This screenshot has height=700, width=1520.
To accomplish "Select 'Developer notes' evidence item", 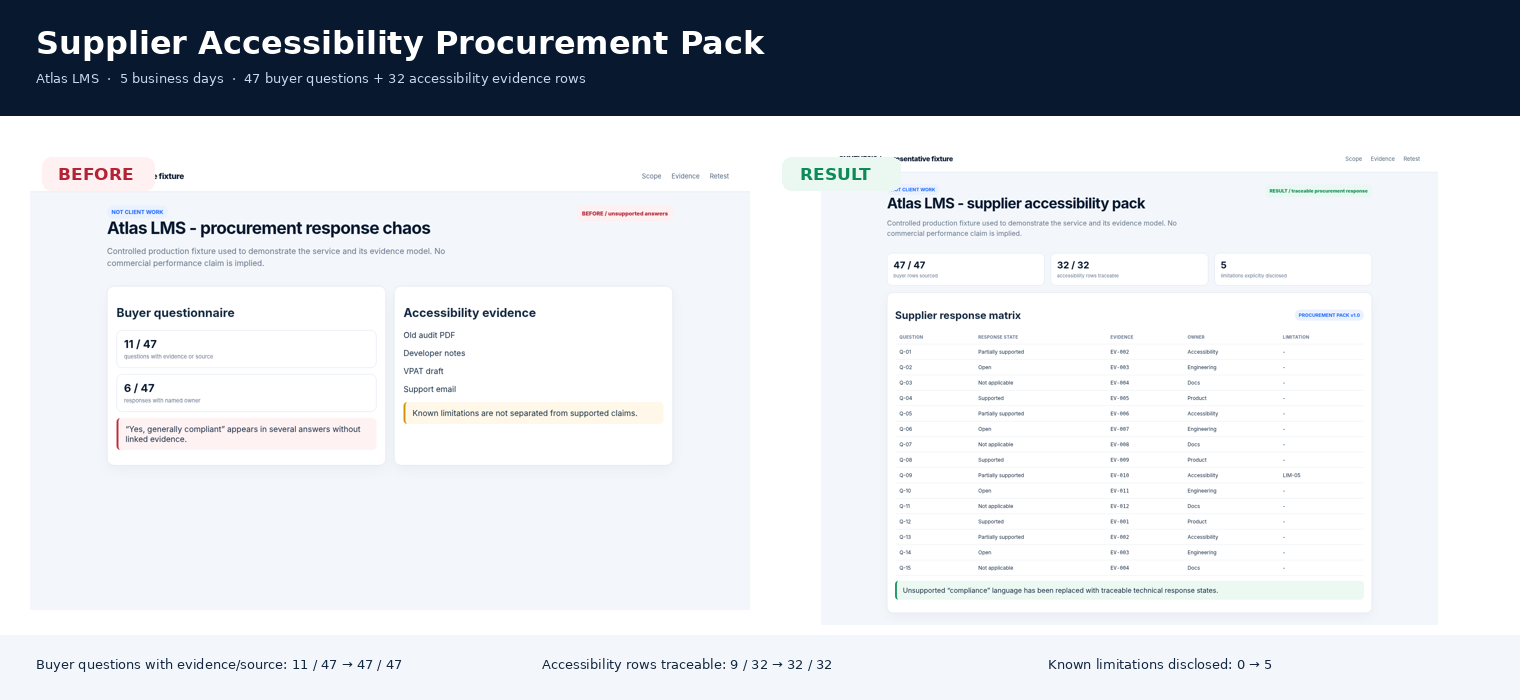I will click(434, 353).
